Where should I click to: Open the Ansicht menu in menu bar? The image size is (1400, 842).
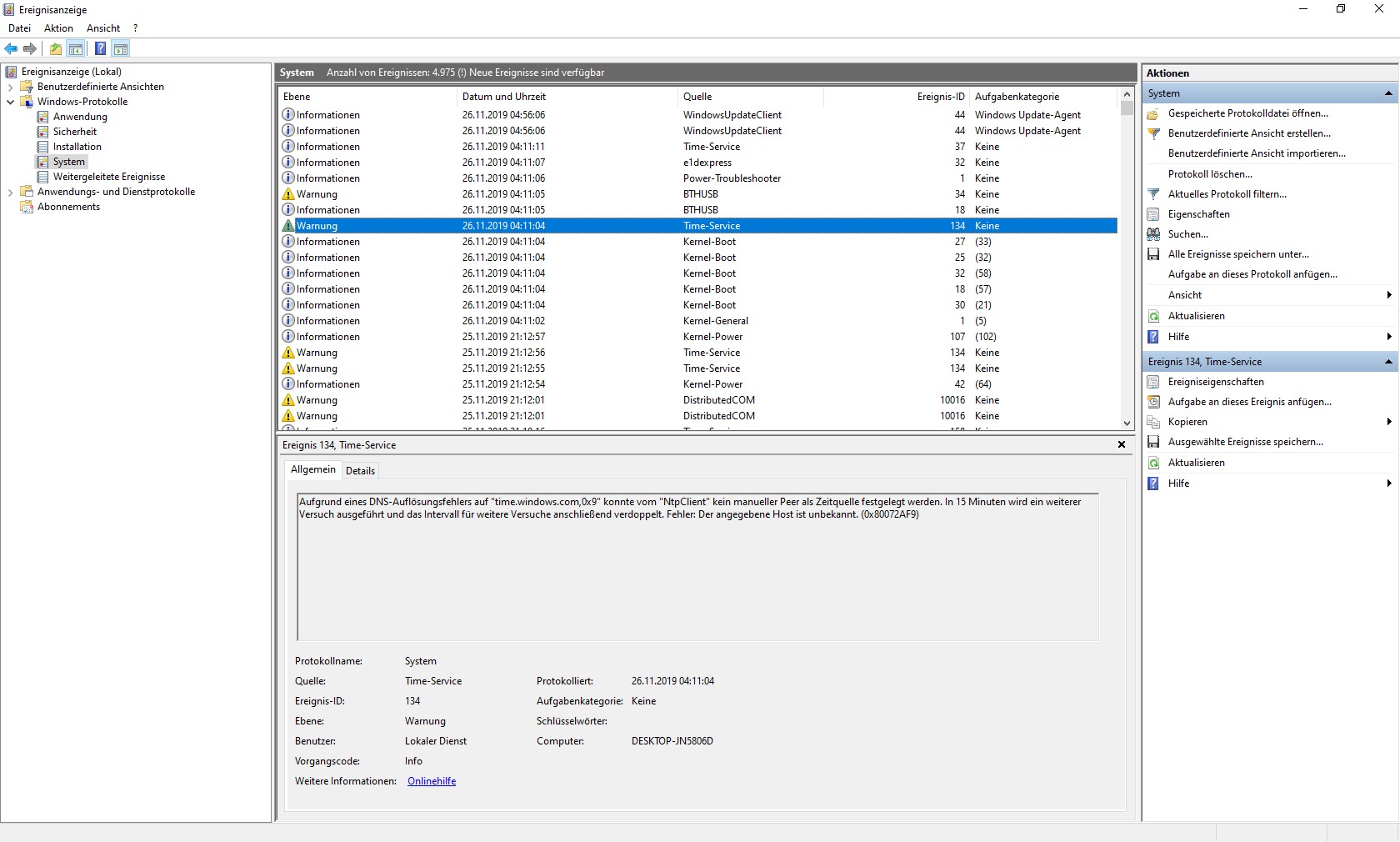(103, 28)
